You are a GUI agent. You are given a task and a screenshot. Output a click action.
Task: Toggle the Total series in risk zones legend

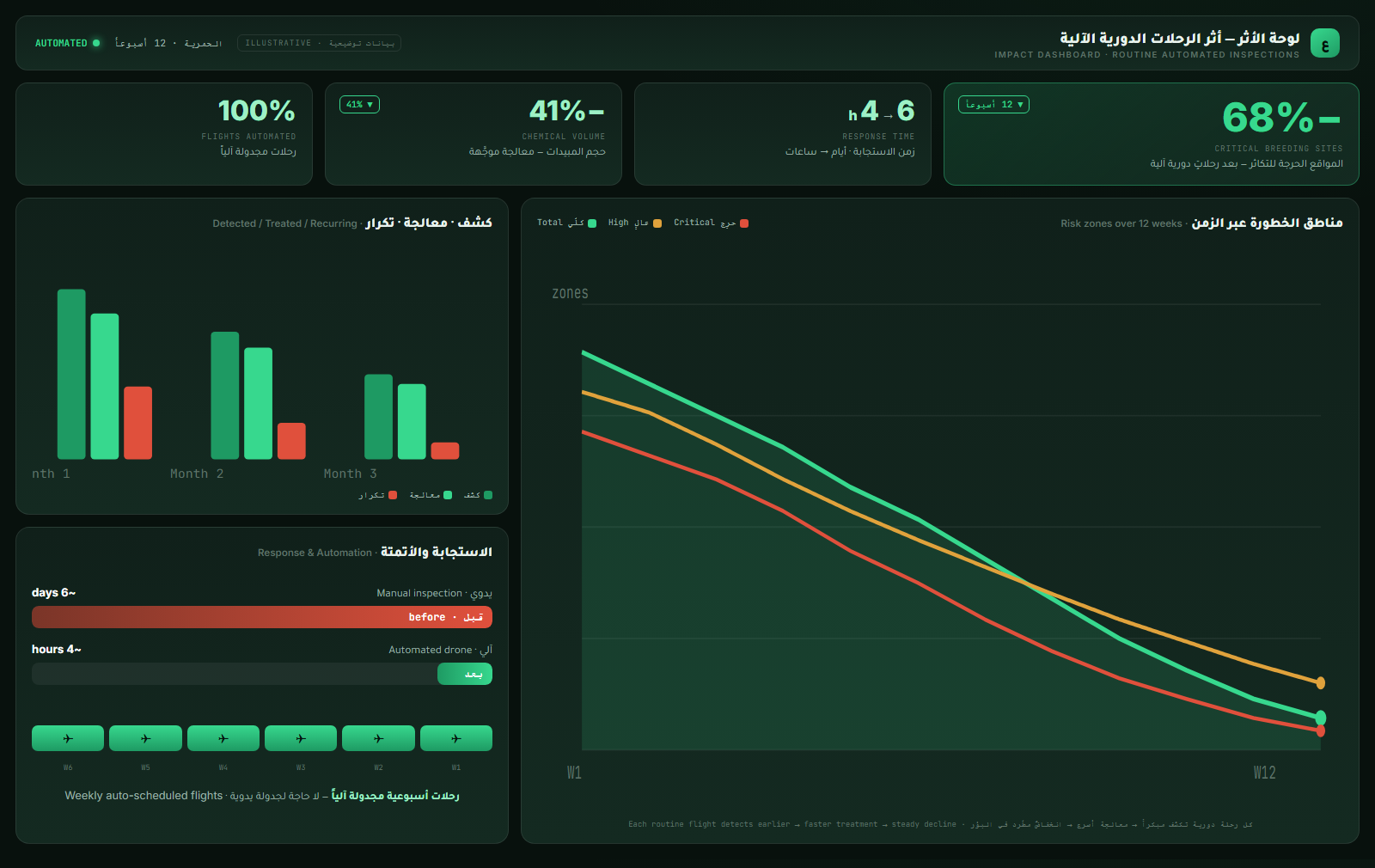[x=566, y=223]
